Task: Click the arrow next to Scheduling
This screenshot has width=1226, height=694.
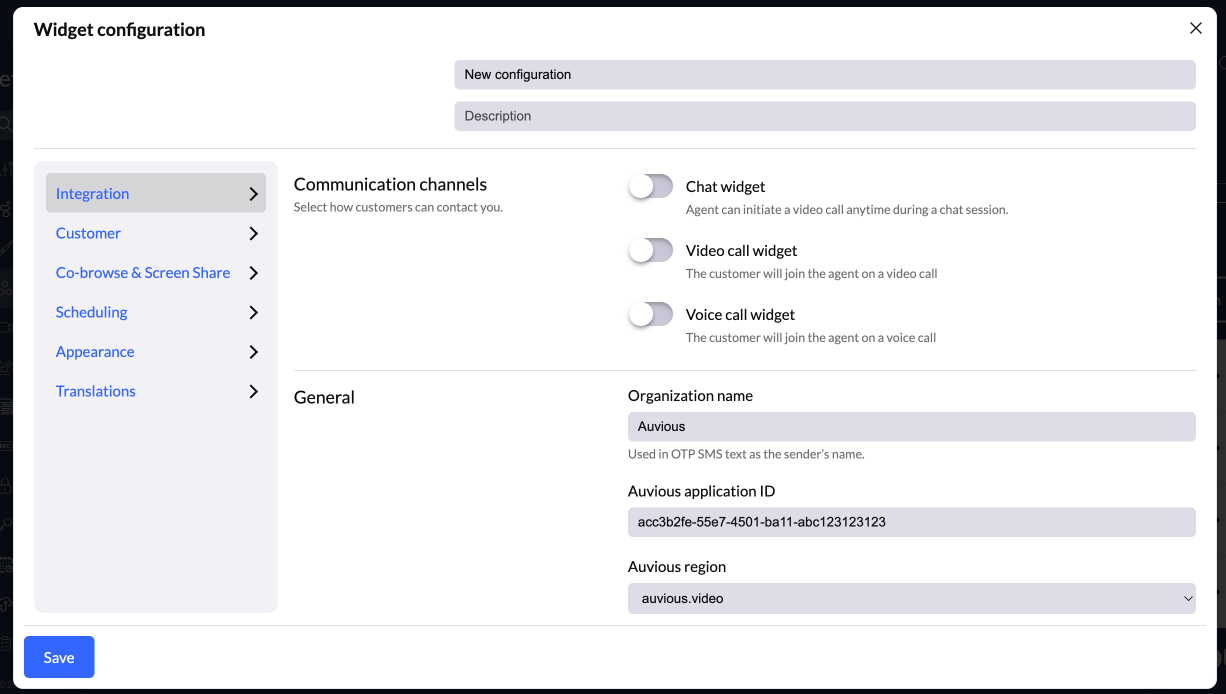Action: [253, 312]
